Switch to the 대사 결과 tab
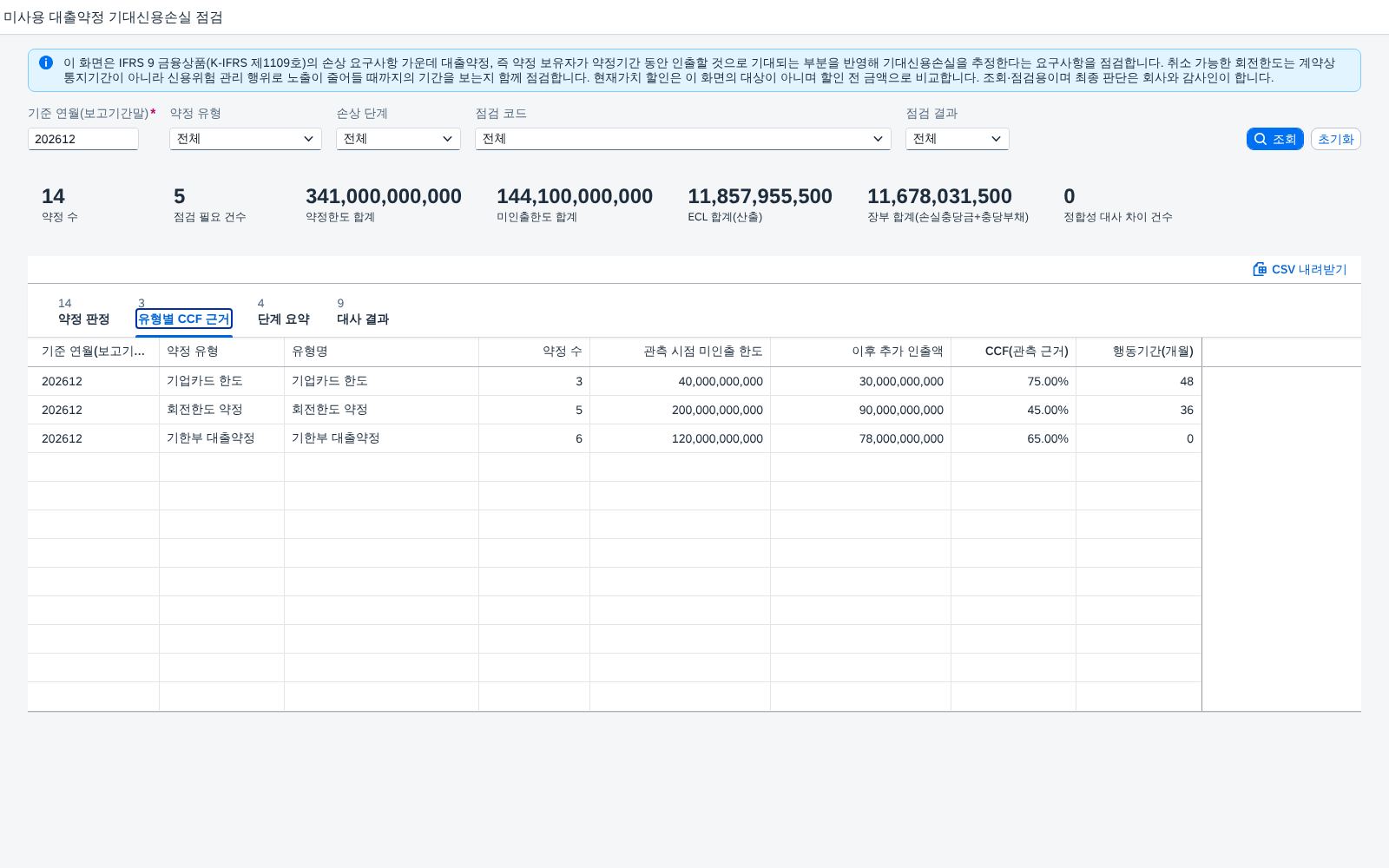Image resolution: width=1389 pixels, height=868 pixels. (363, 319)
